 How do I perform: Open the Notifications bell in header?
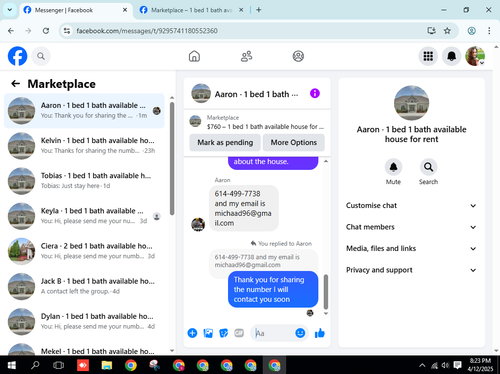click(x=451, y=56)
